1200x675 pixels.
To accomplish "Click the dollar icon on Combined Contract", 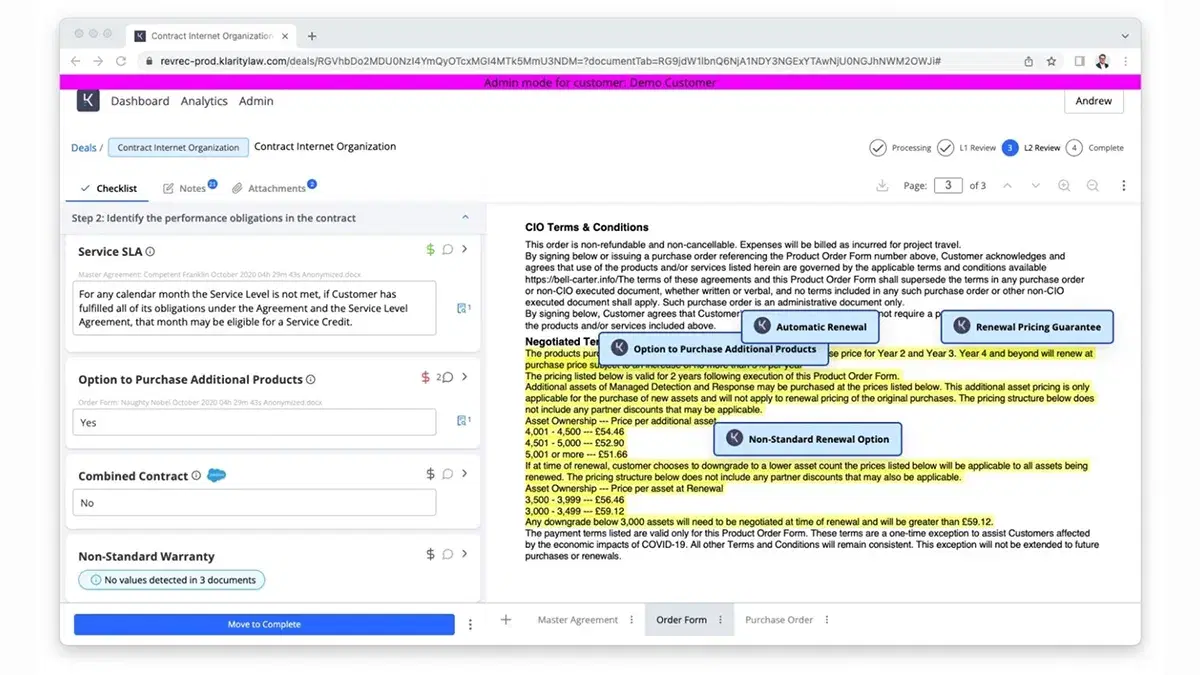I will point(431,474).
